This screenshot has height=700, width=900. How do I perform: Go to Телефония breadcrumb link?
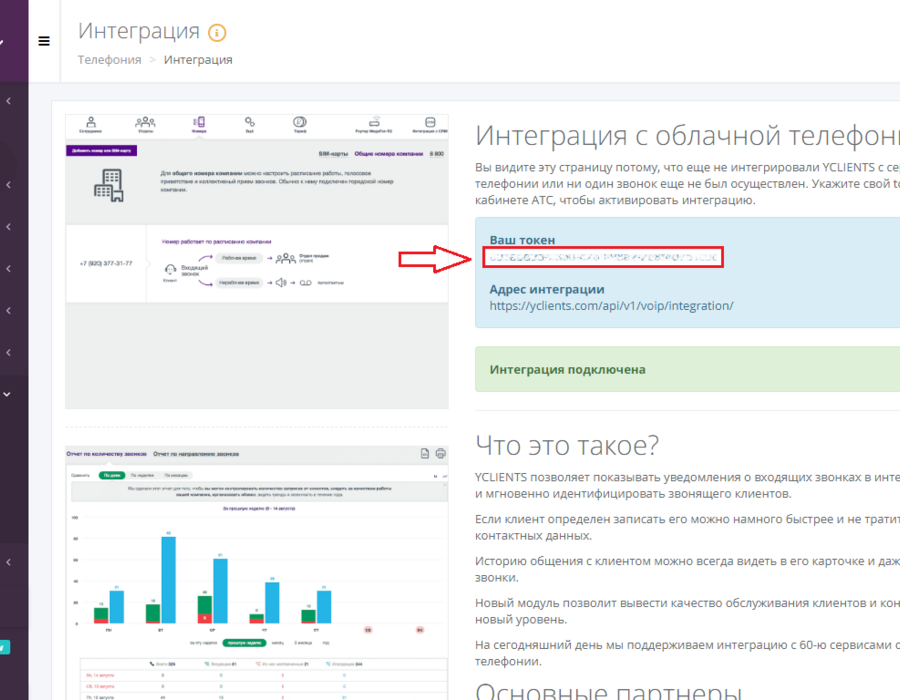(x=110, y=60)
